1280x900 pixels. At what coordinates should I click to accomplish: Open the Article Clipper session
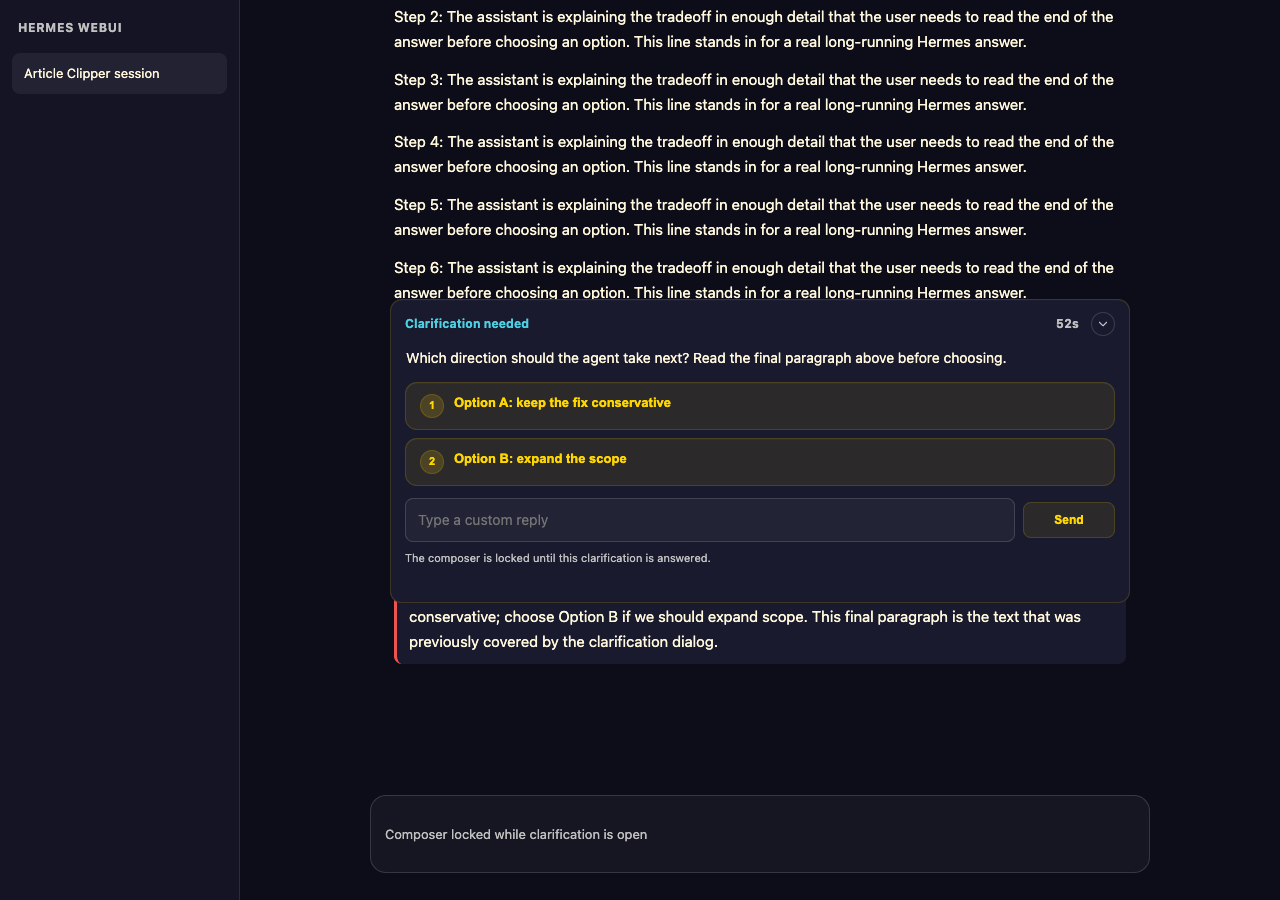point(120,73)
